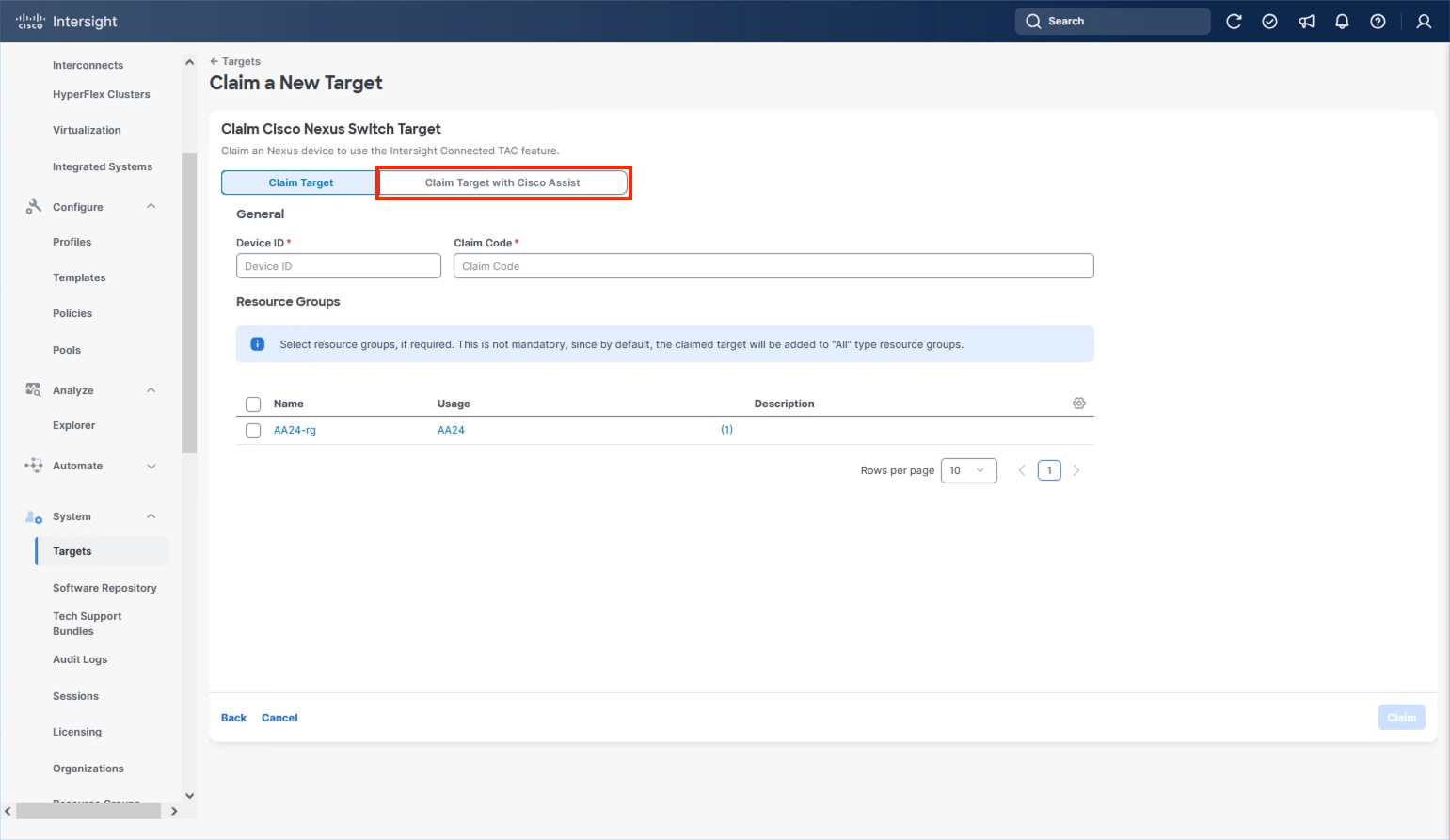
Task: Check the AA24-rg resource group checkbox
Action: click(253, 431)
